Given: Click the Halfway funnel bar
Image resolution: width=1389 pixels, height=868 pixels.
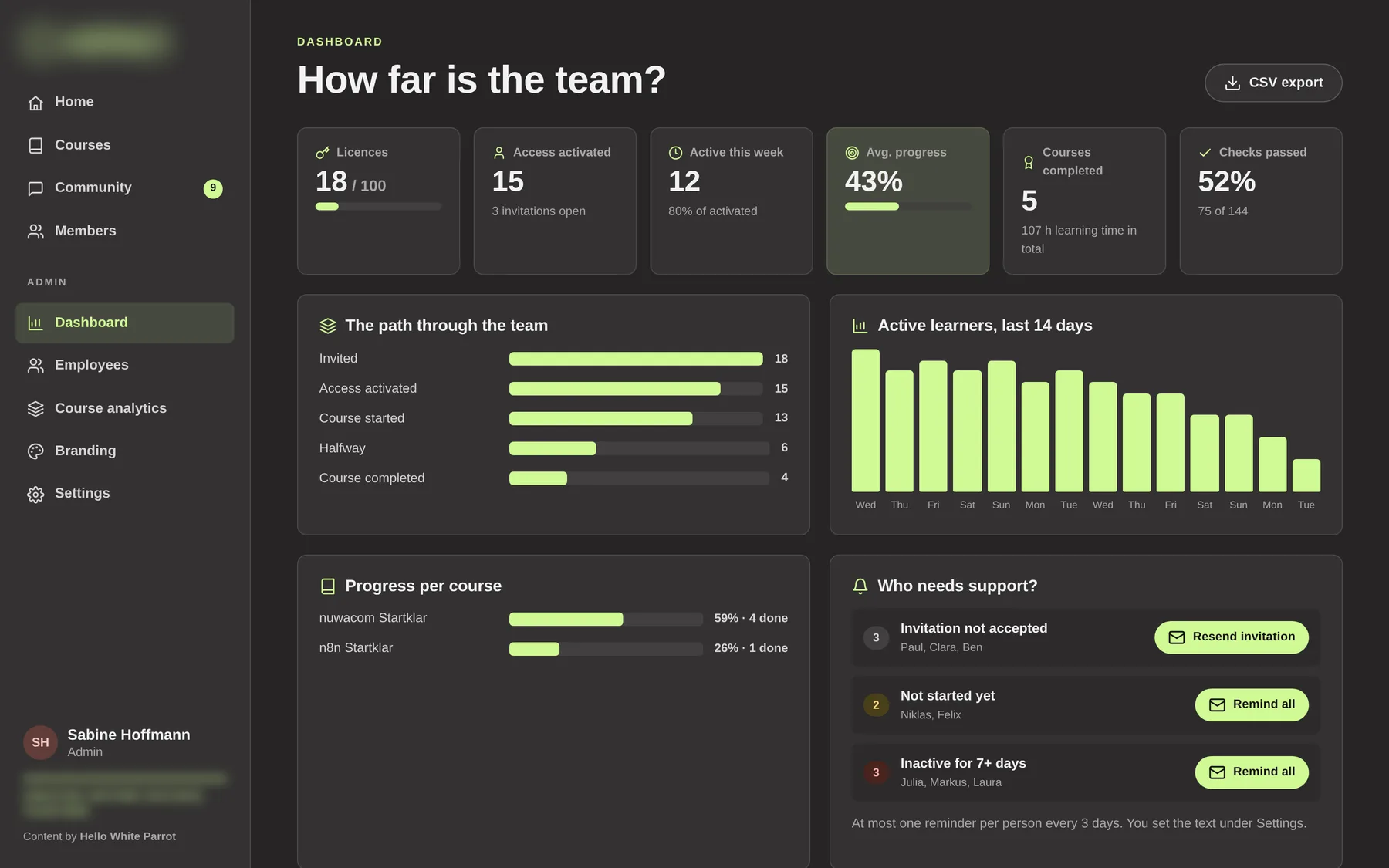Looking at the screenshot, I should click(639, 448).
